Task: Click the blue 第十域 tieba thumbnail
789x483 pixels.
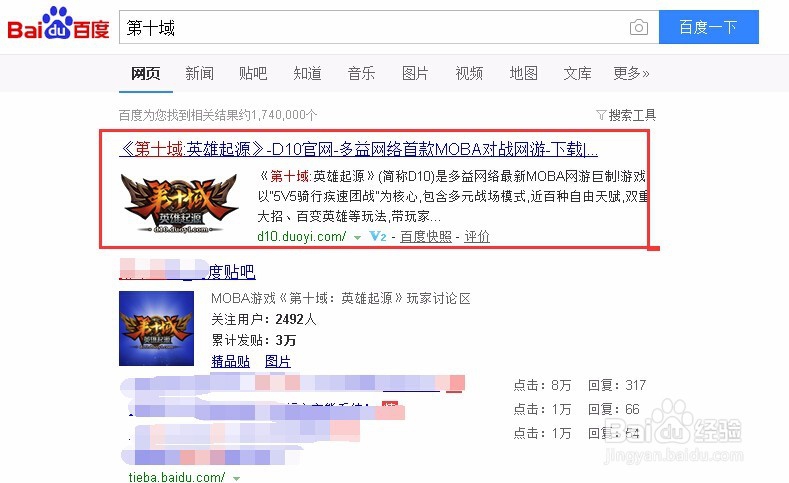Action: (156, 328)
